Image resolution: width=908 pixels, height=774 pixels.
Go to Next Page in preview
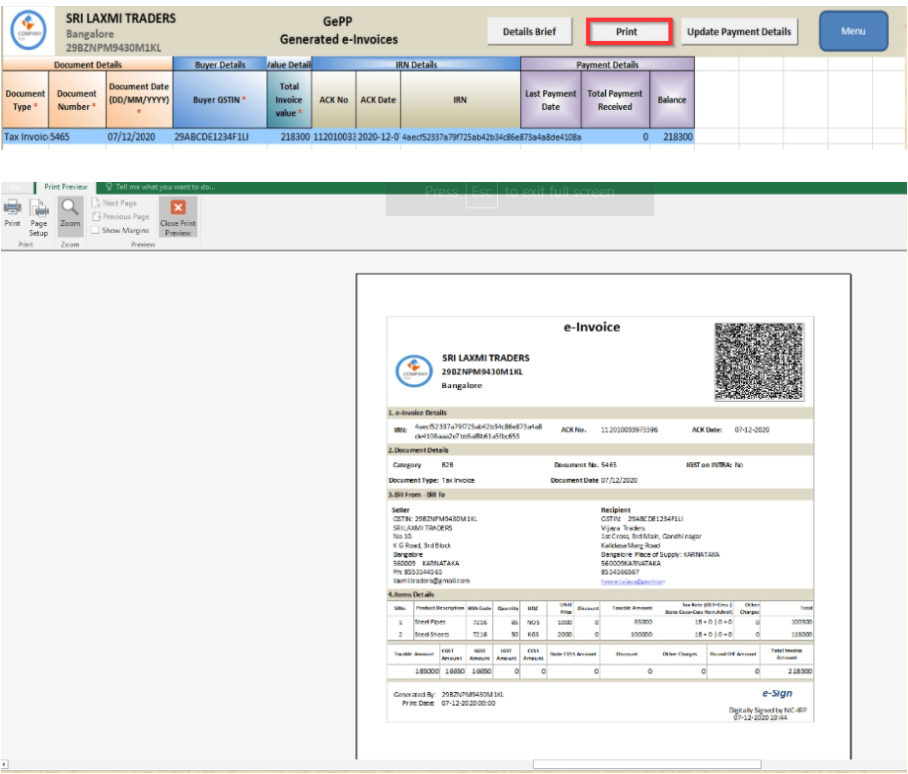click(x=115, y=203)
